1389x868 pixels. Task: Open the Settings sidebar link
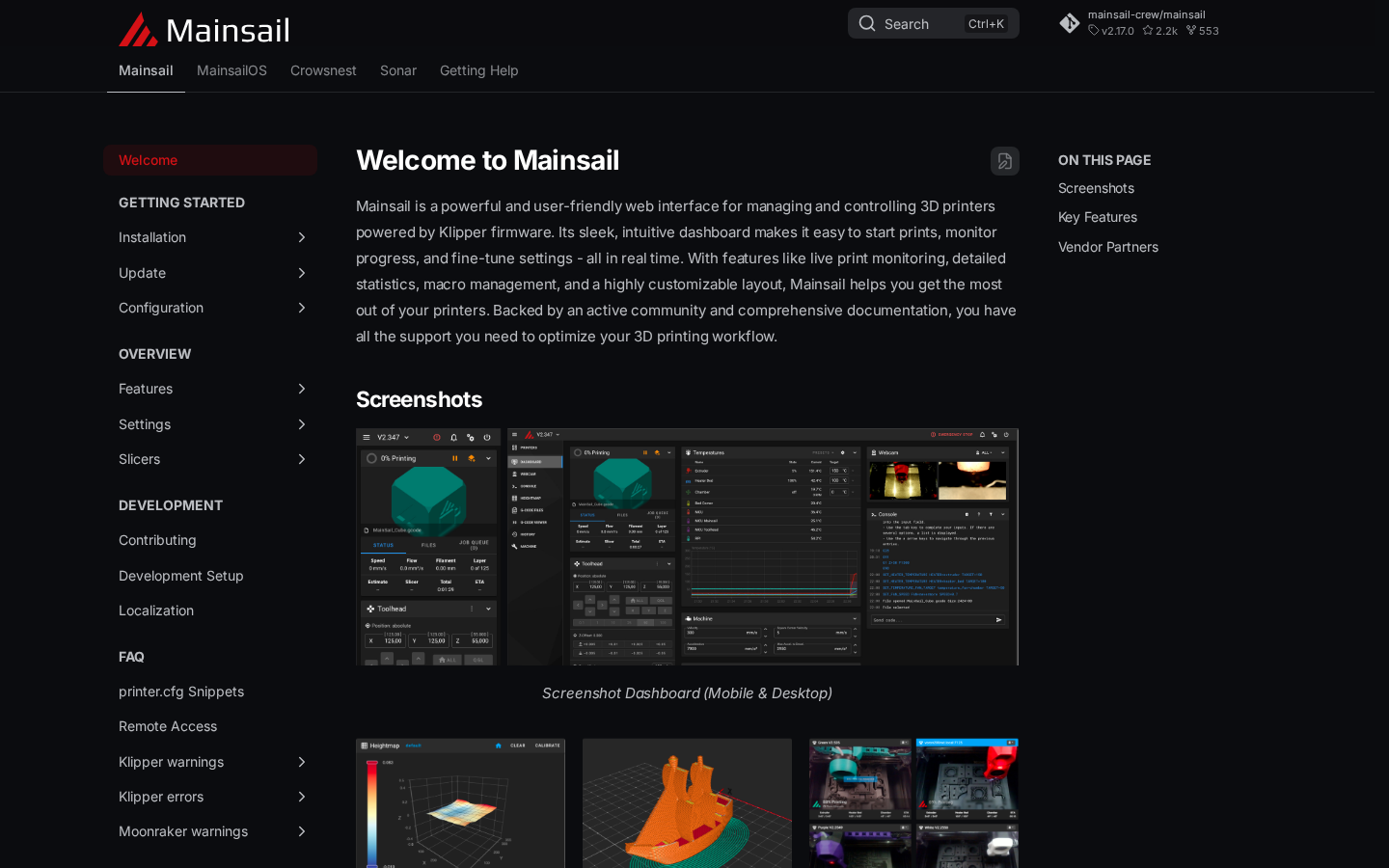click(145, 424)
